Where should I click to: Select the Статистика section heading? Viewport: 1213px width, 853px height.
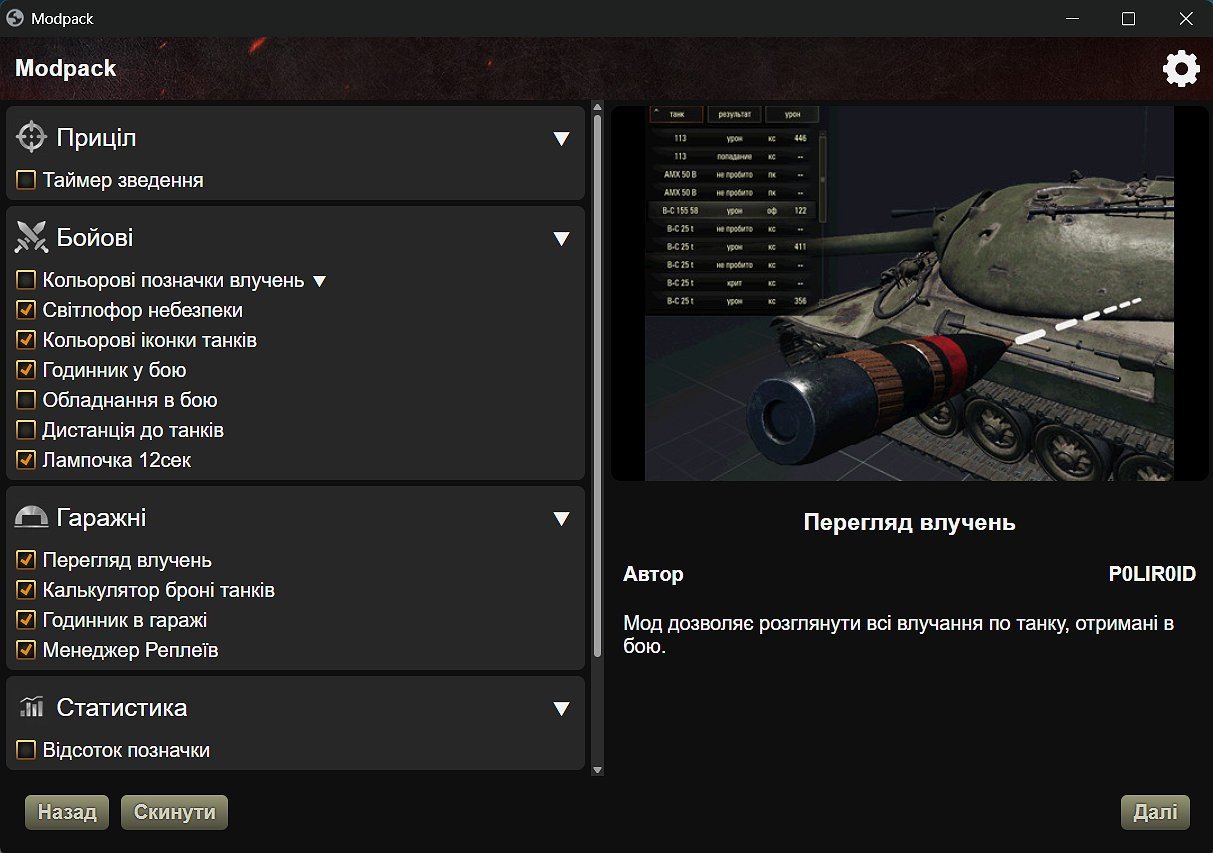point(122,708)
